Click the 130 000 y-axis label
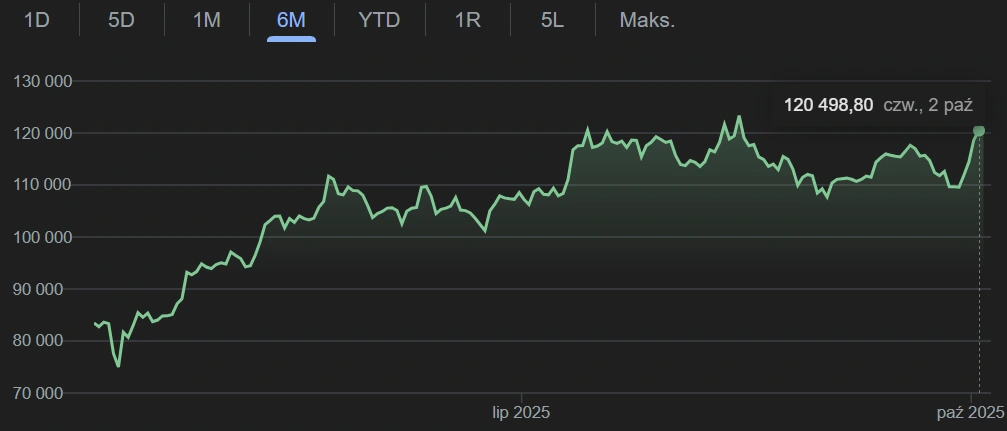 coord(44,81)
